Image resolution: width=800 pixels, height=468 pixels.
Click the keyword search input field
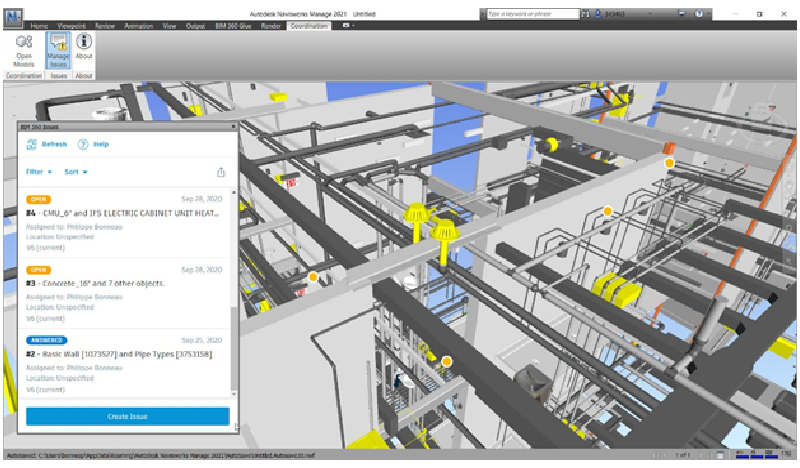coord(533,15)
